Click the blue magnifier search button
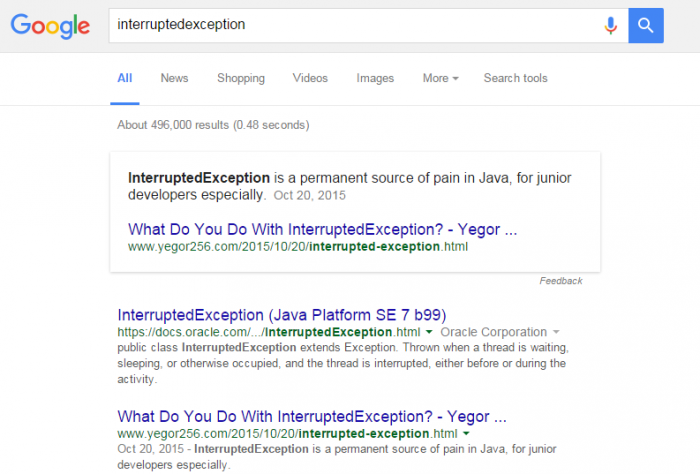 (646, 25)
